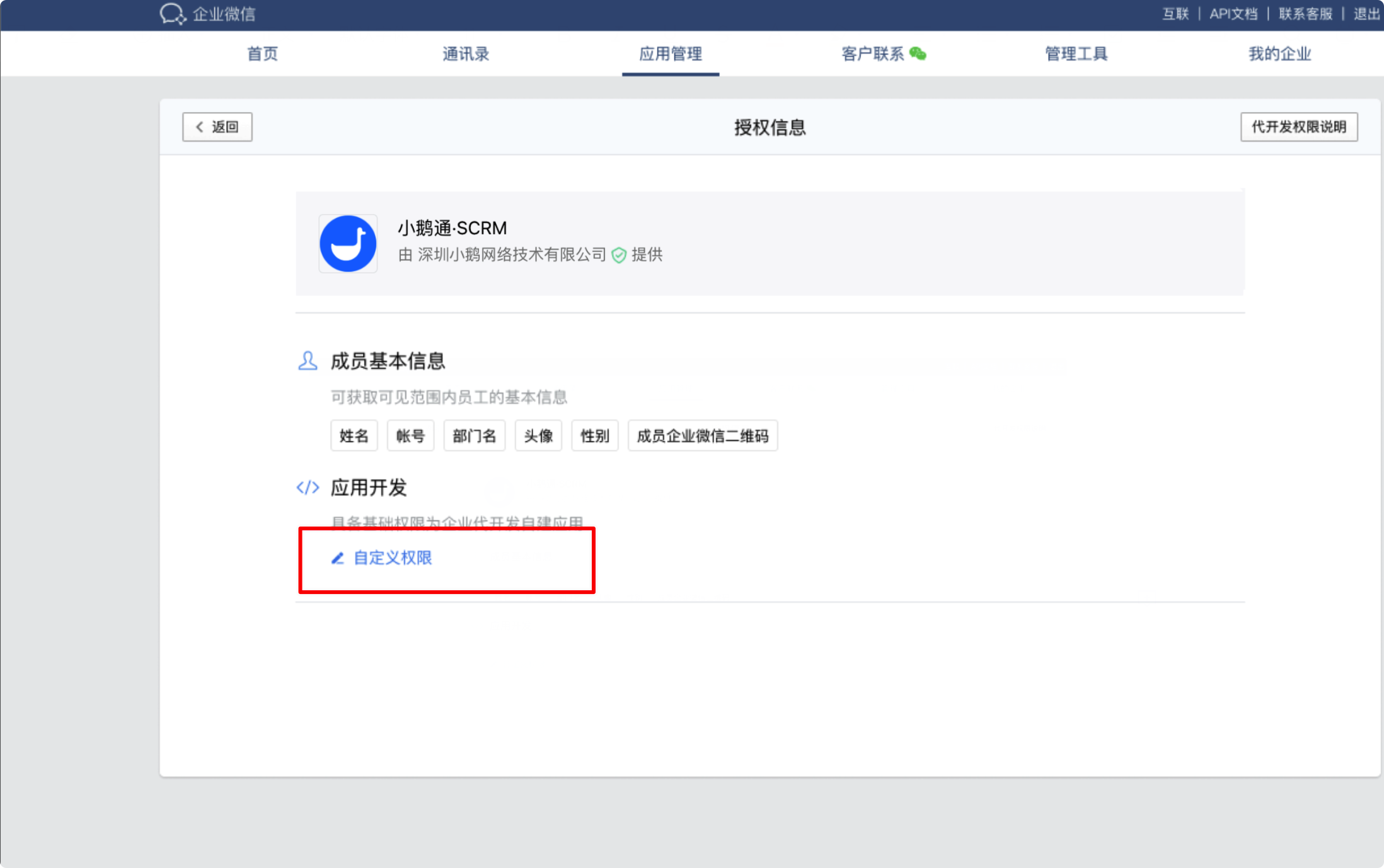Click 退出 to log out

1367,14
